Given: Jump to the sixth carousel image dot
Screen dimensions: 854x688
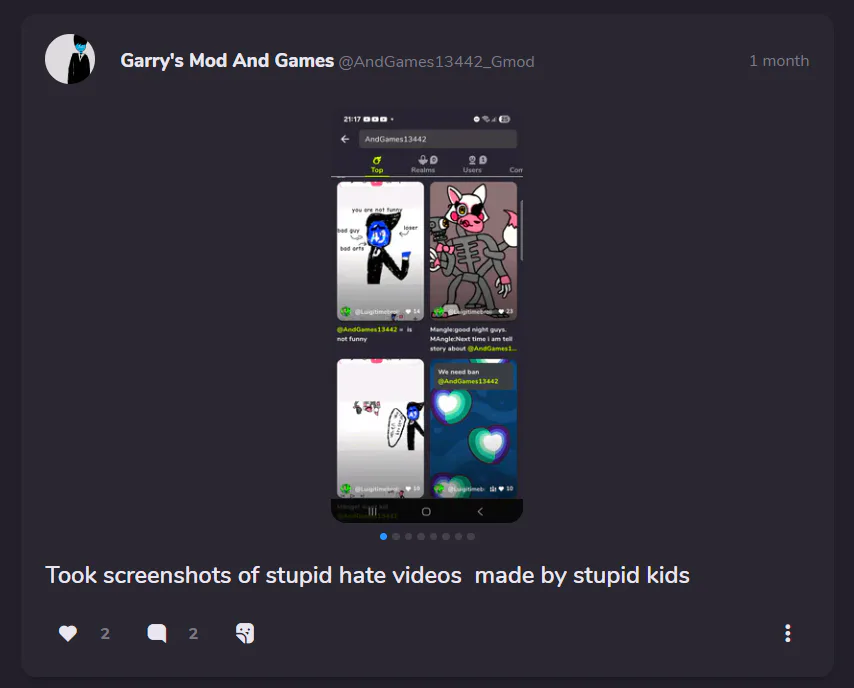Looking at the screenshot, I should [x=446, y=537].
